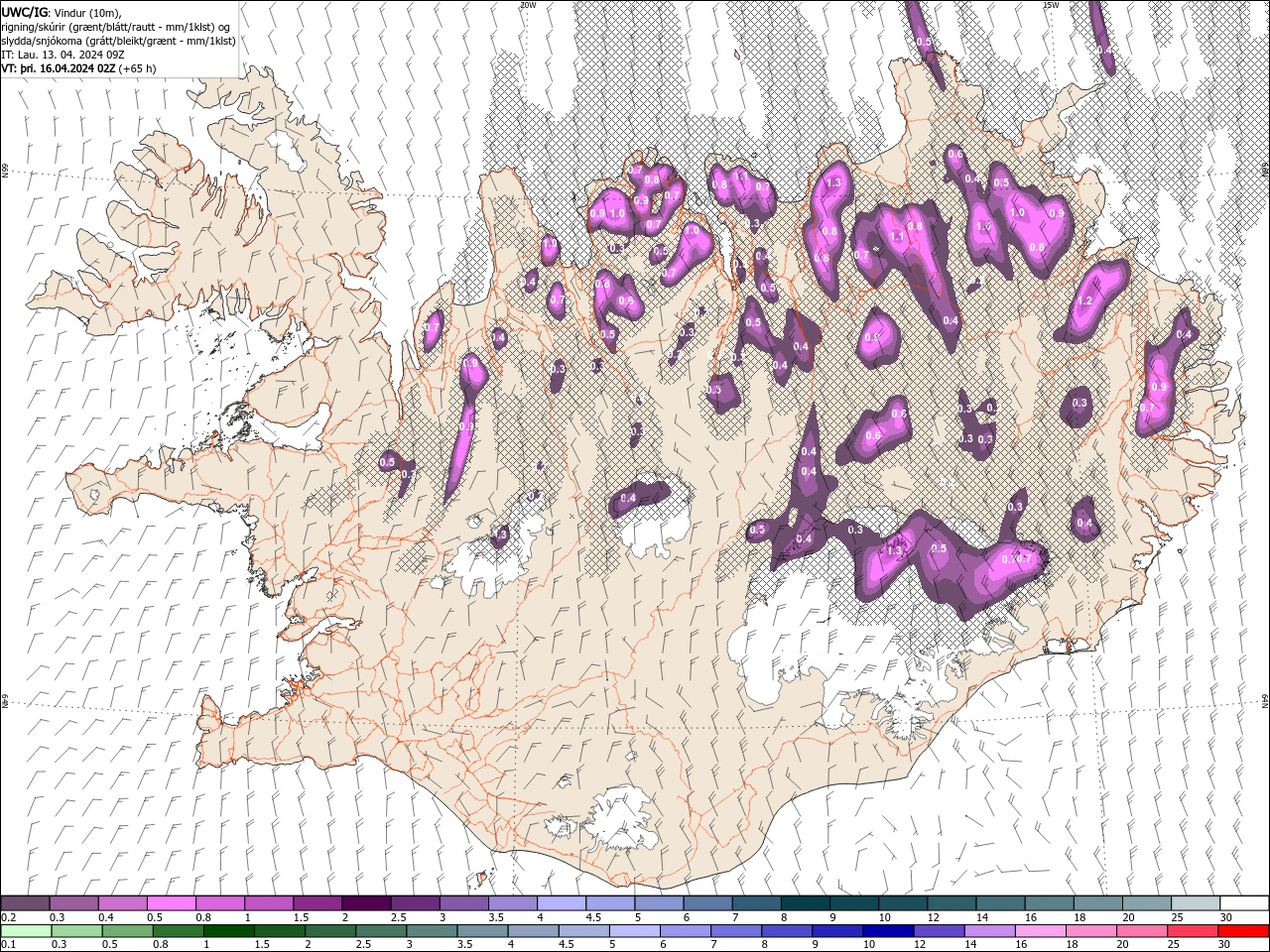Click the UWC/IG title text

click(x=24, y=12)
